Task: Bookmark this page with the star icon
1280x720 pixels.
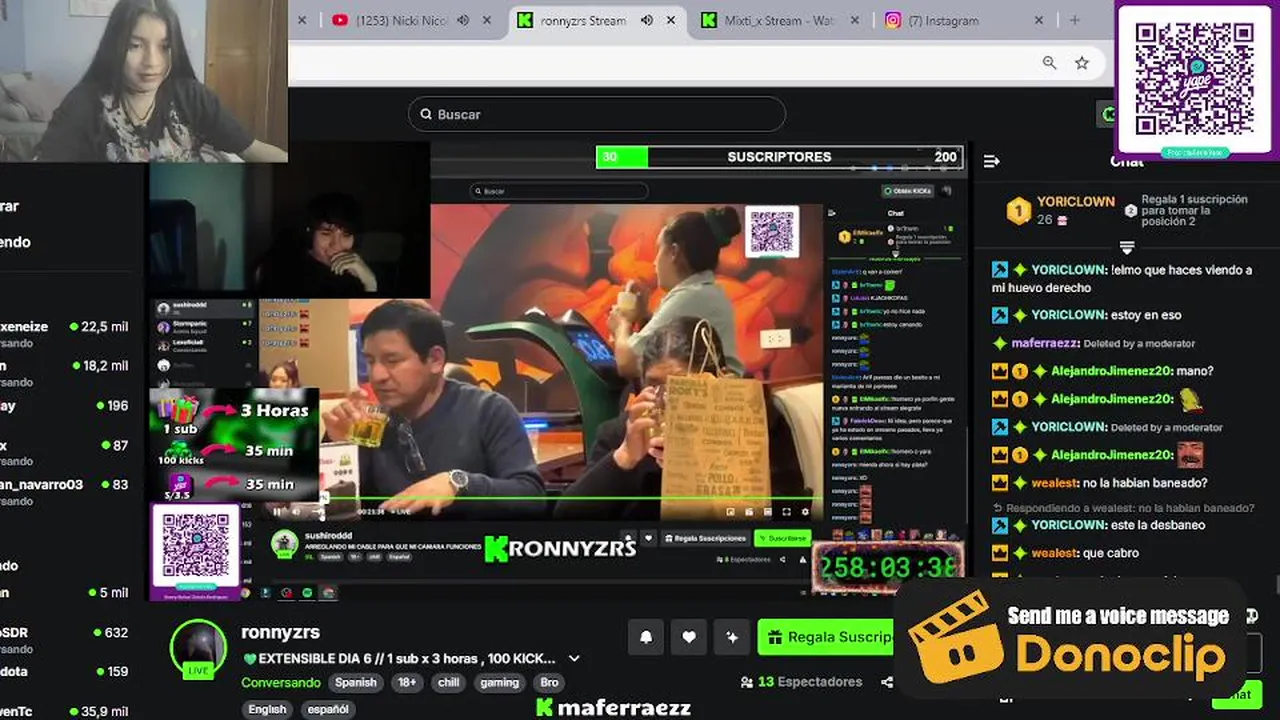Action: pyautogui.click(x=1082, y=63)
